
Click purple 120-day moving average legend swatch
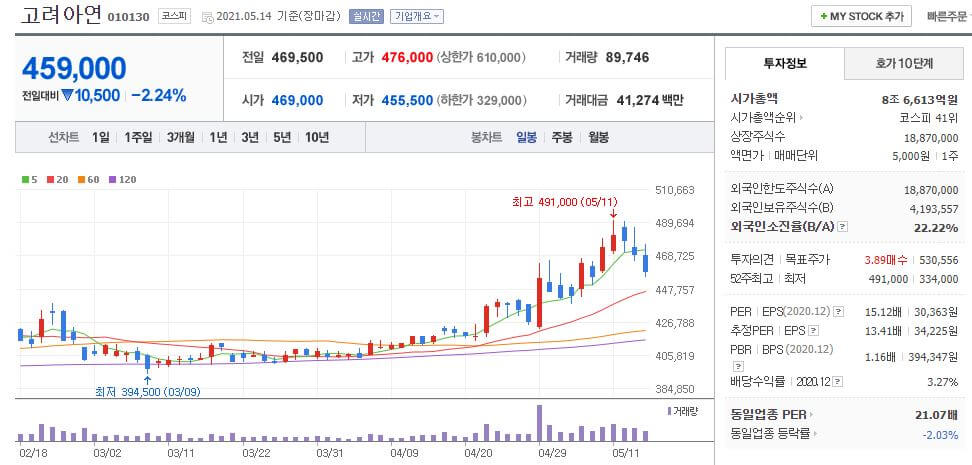112,180
